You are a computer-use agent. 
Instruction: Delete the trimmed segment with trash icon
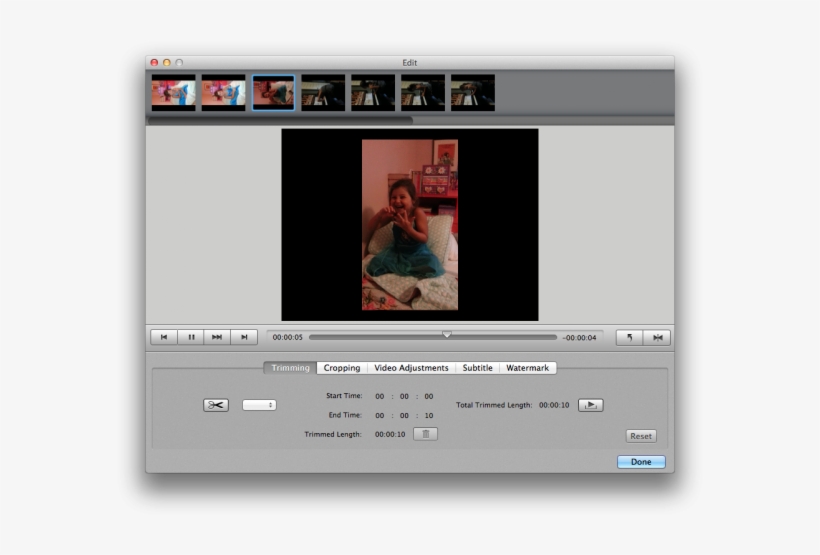tap(426, 434)
